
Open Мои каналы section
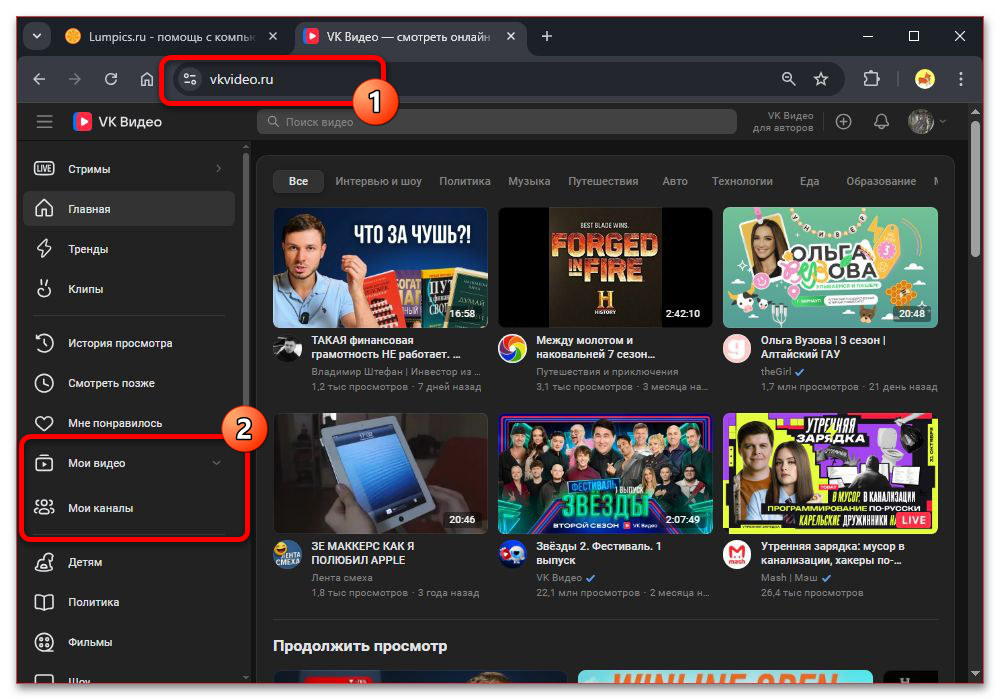[129, 508]
